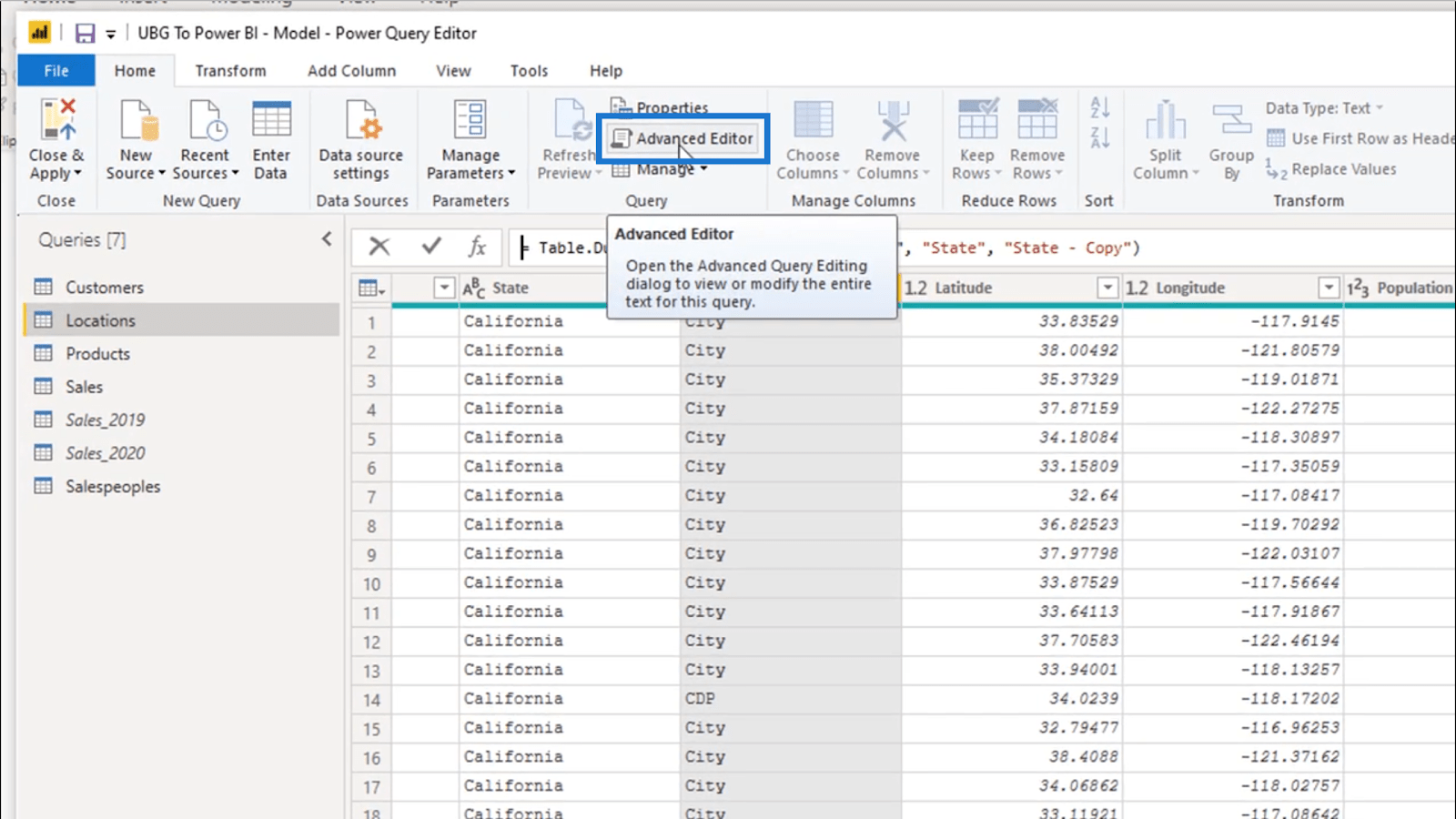Expand the Manage dropdown in Query group
1456x819 pixels.
point(703,169)
